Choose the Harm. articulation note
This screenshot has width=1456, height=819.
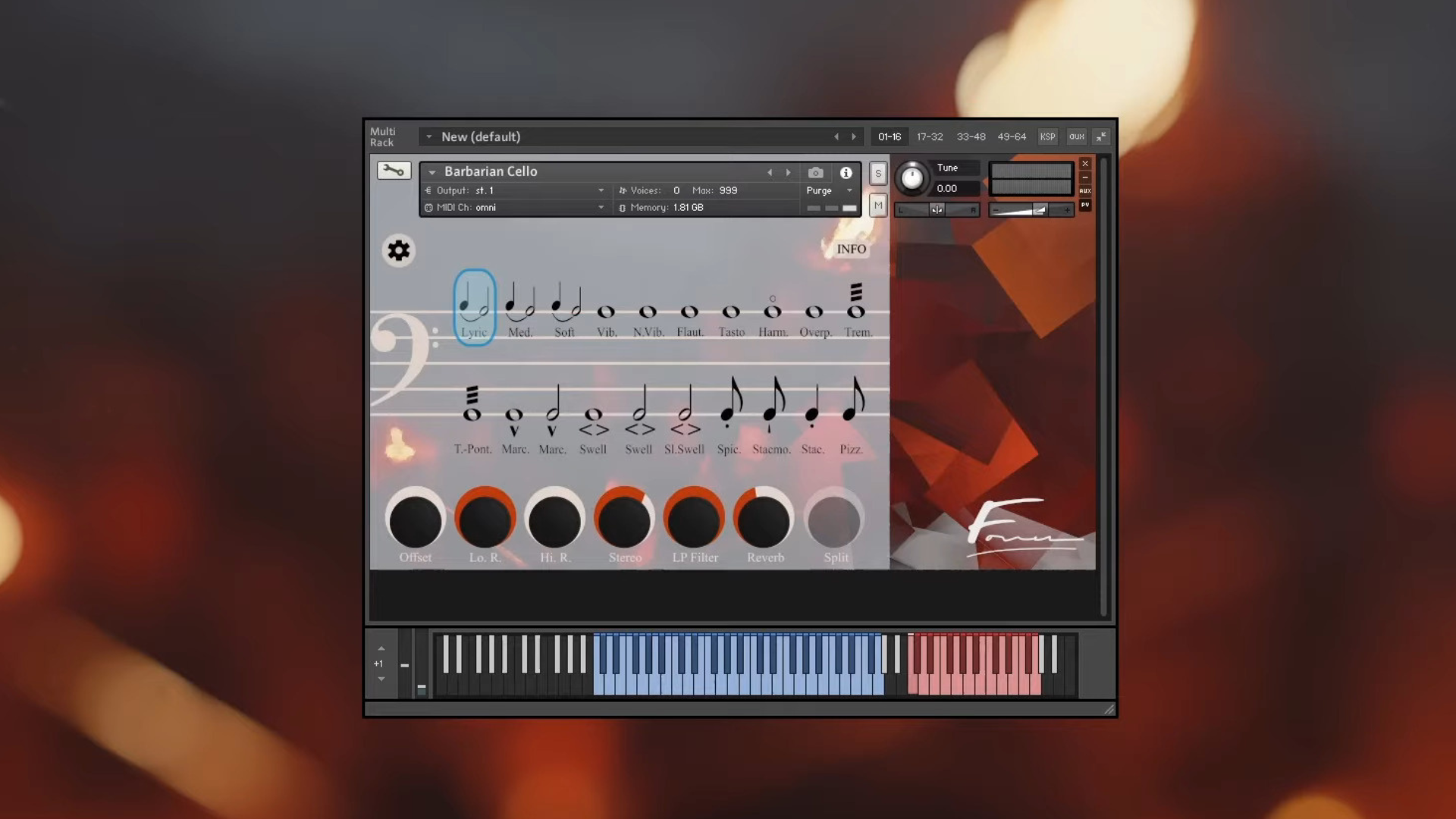(772, 311)
